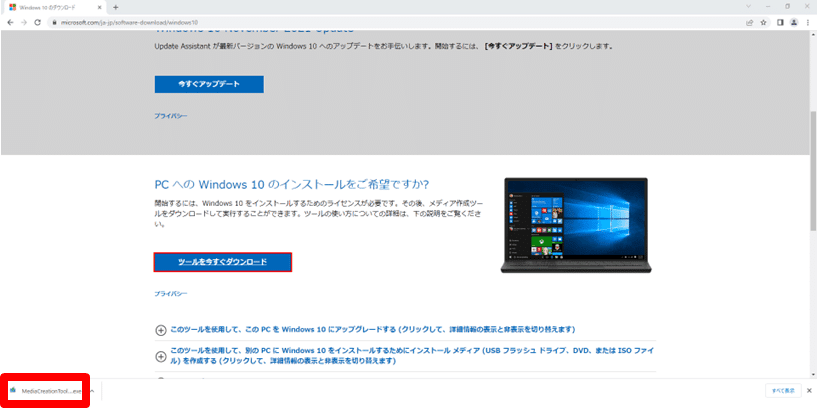Click the vertical page scrollbar thumb
The image size is (817, 408).
[813, 170]
